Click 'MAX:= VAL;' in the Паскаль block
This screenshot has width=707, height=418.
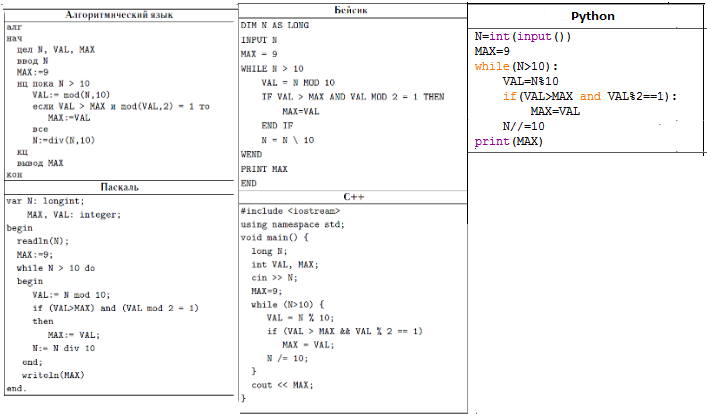[x=73, y=335]
